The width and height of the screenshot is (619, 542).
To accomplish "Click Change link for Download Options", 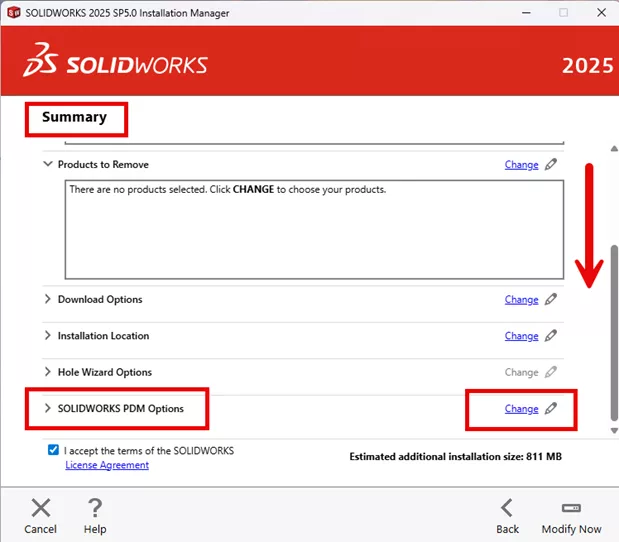I will click(521, 300).
